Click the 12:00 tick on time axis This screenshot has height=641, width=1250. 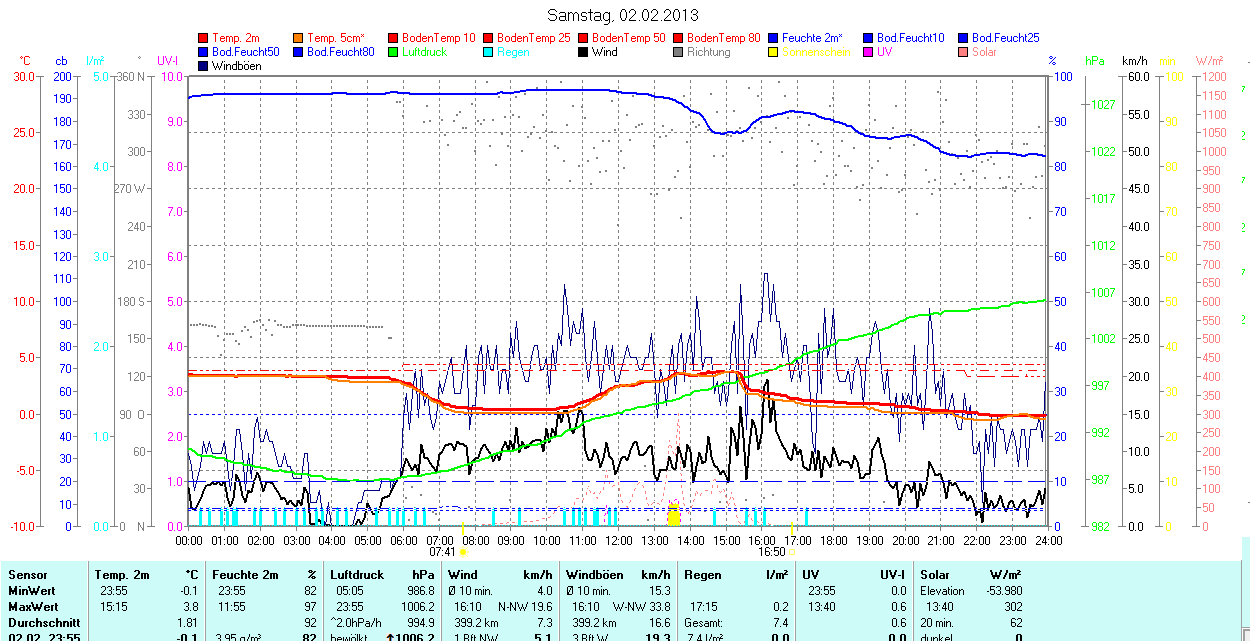click(619, 540)
